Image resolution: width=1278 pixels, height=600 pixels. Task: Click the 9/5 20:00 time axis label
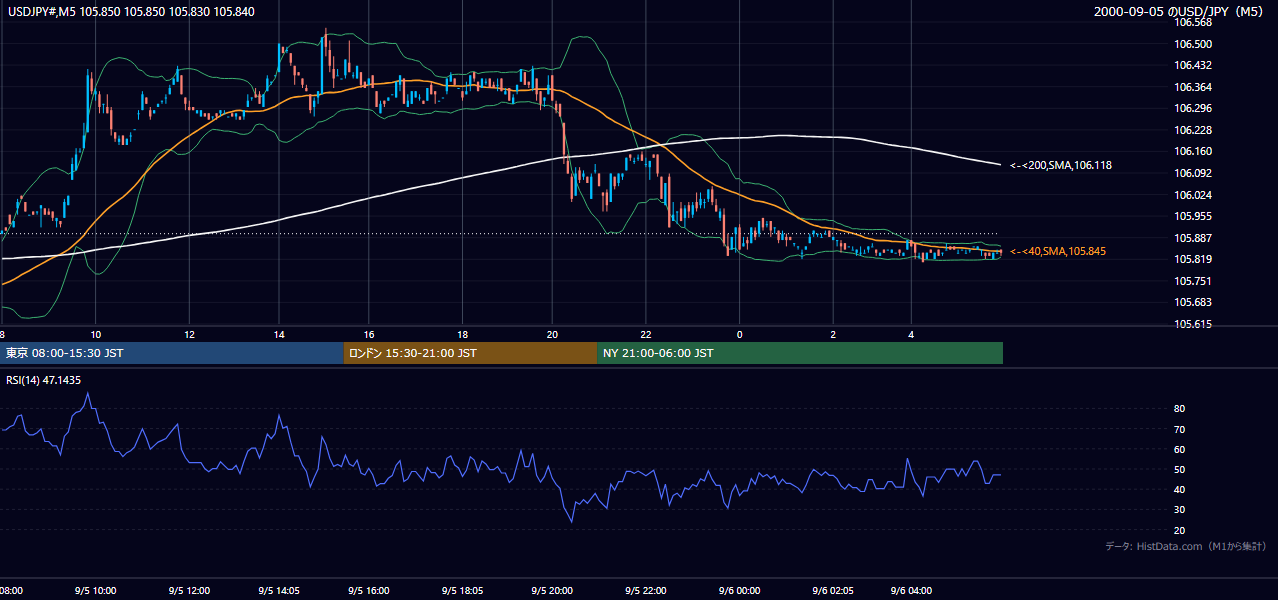click(552, 591)
